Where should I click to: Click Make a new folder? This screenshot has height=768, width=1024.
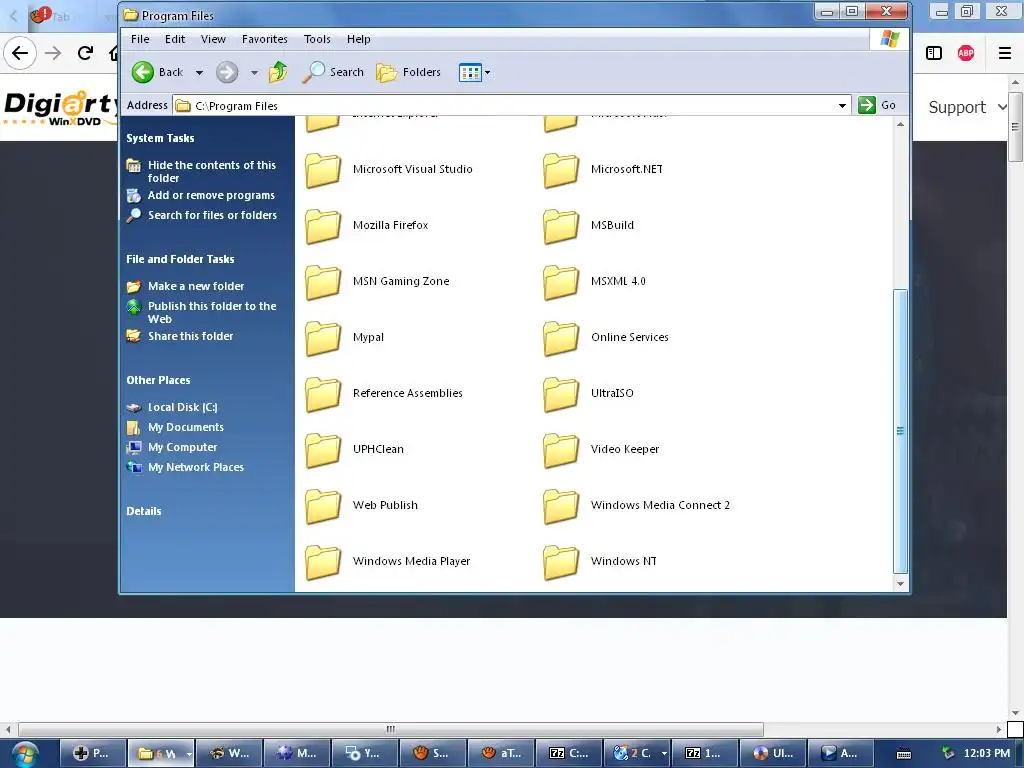pos(196,286)
